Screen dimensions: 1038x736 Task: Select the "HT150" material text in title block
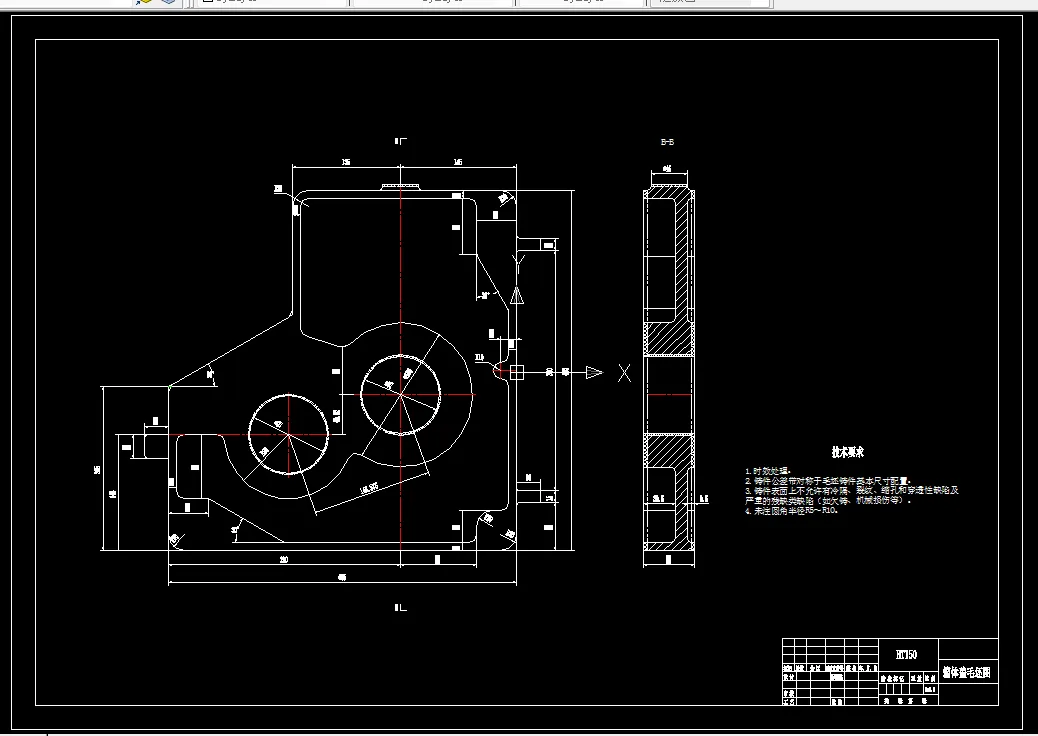point(906,655)
